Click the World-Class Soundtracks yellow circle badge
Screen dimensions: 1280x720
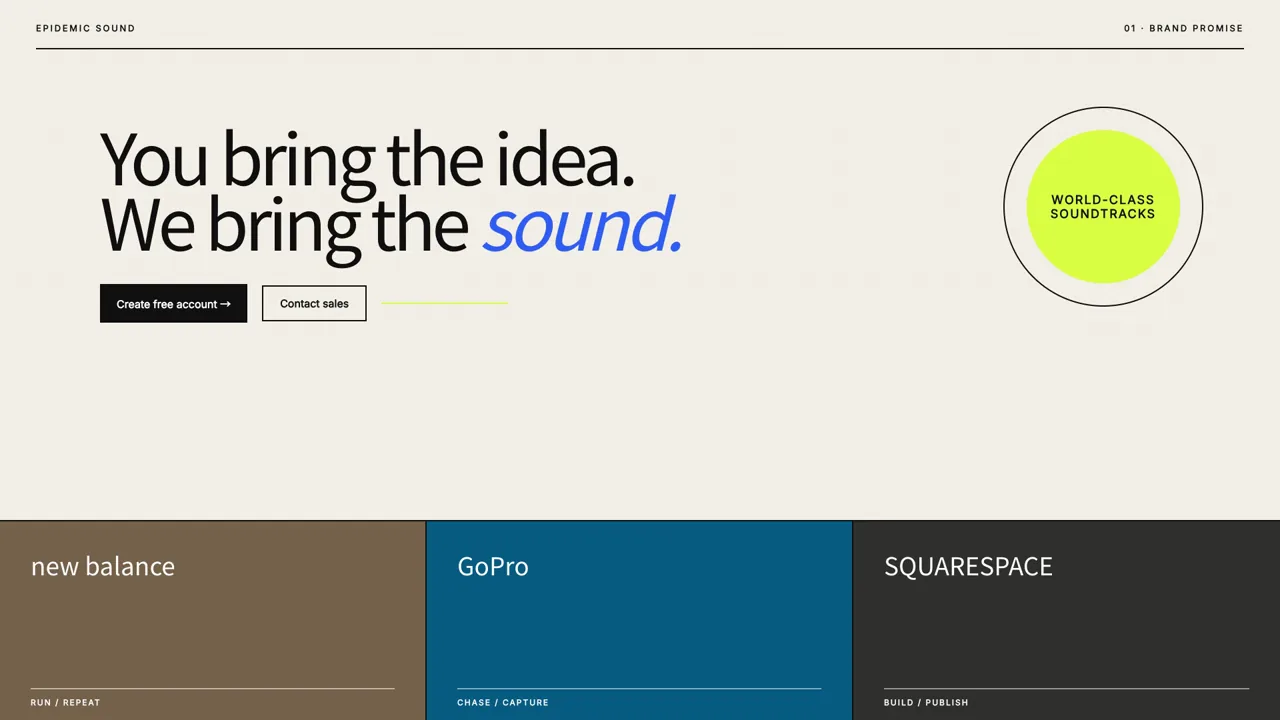[1103, 207]
